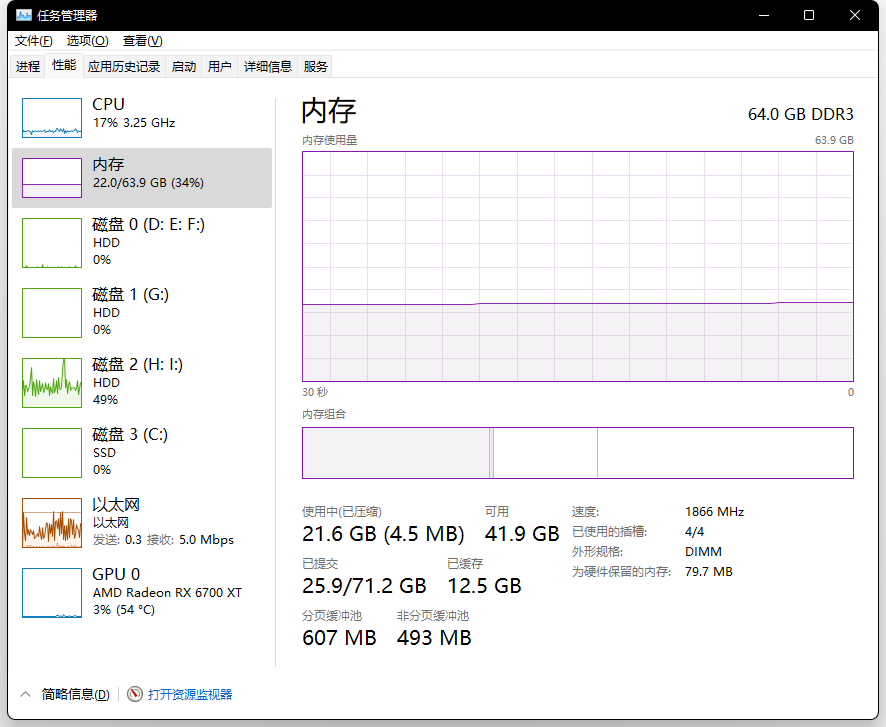Viewport: 886px width, 727px height.
Task: Click the 内存 mini graph thumbnail
Action: click(x=52, y=178)
